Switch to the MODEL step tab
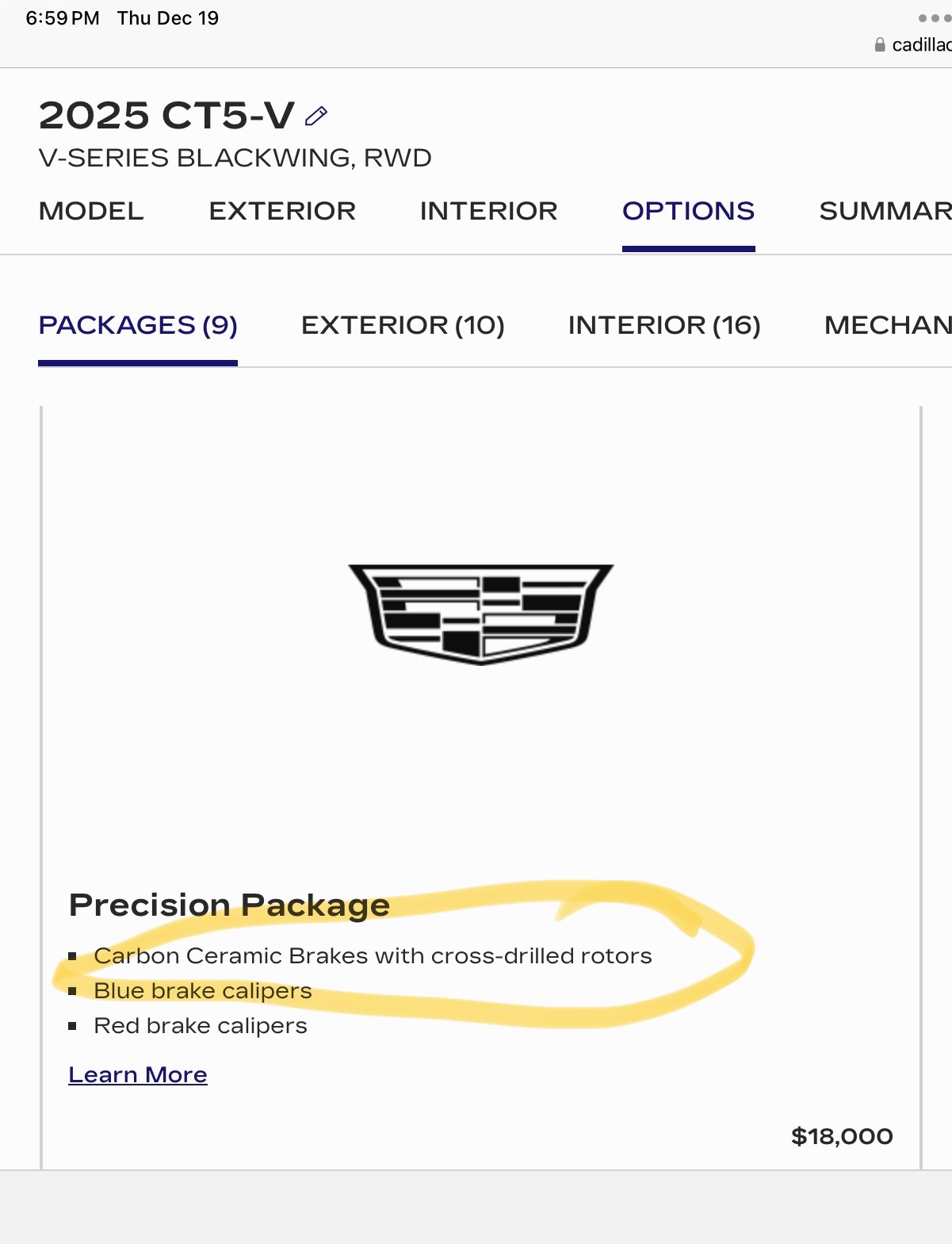The image size is (952, 1244). (x=91, y=211)
